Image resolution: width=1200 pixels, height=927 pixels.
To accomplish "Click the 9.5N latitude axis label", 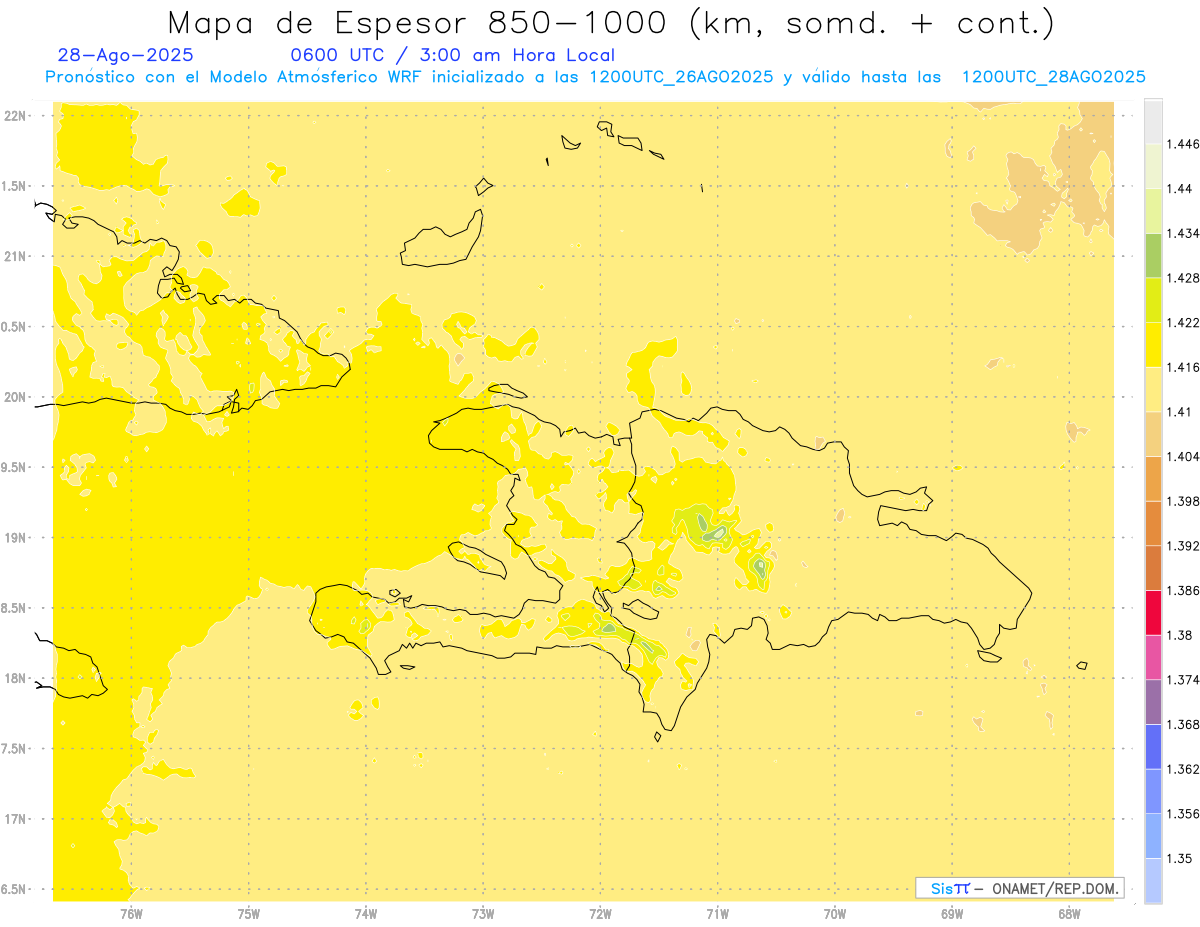I will point(15,468).
